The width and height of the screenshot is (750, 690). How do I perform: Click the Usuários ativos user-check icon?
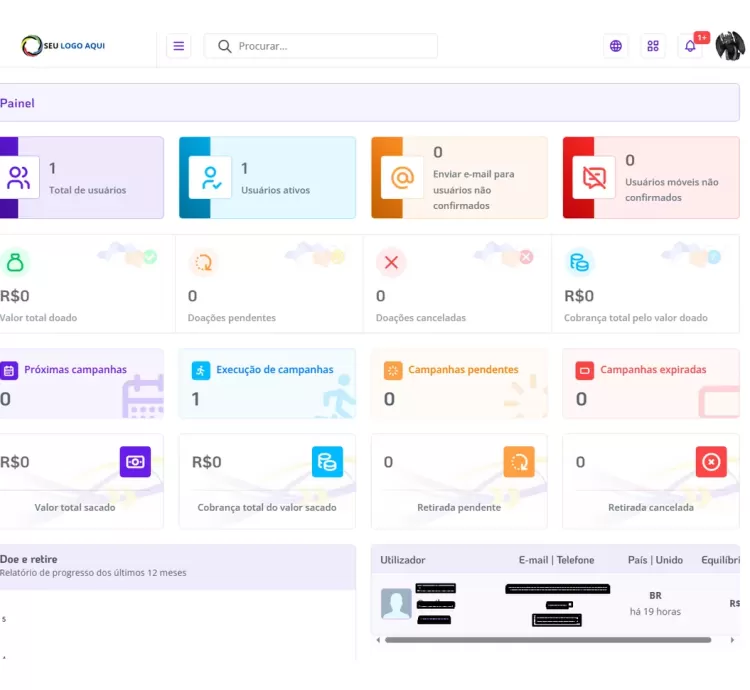pyautogui.click(x=210, y=178)
